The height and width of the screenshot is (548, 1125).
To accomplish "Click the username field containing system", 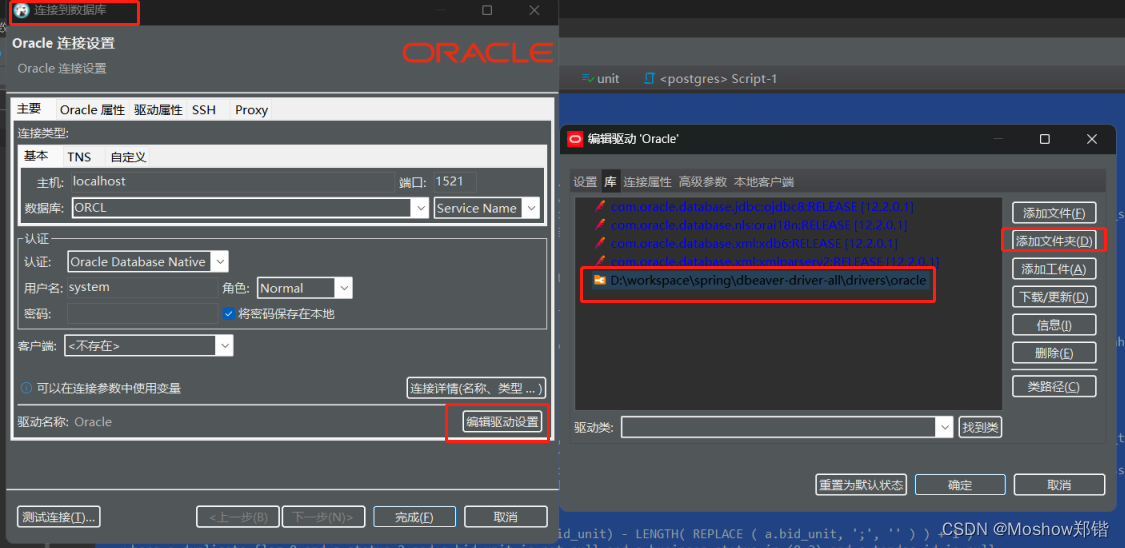I will point(142,287).
